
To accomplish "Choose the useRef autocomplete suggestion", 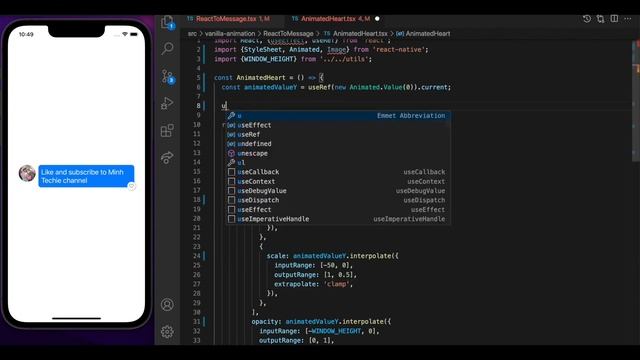I will point(338,135).
